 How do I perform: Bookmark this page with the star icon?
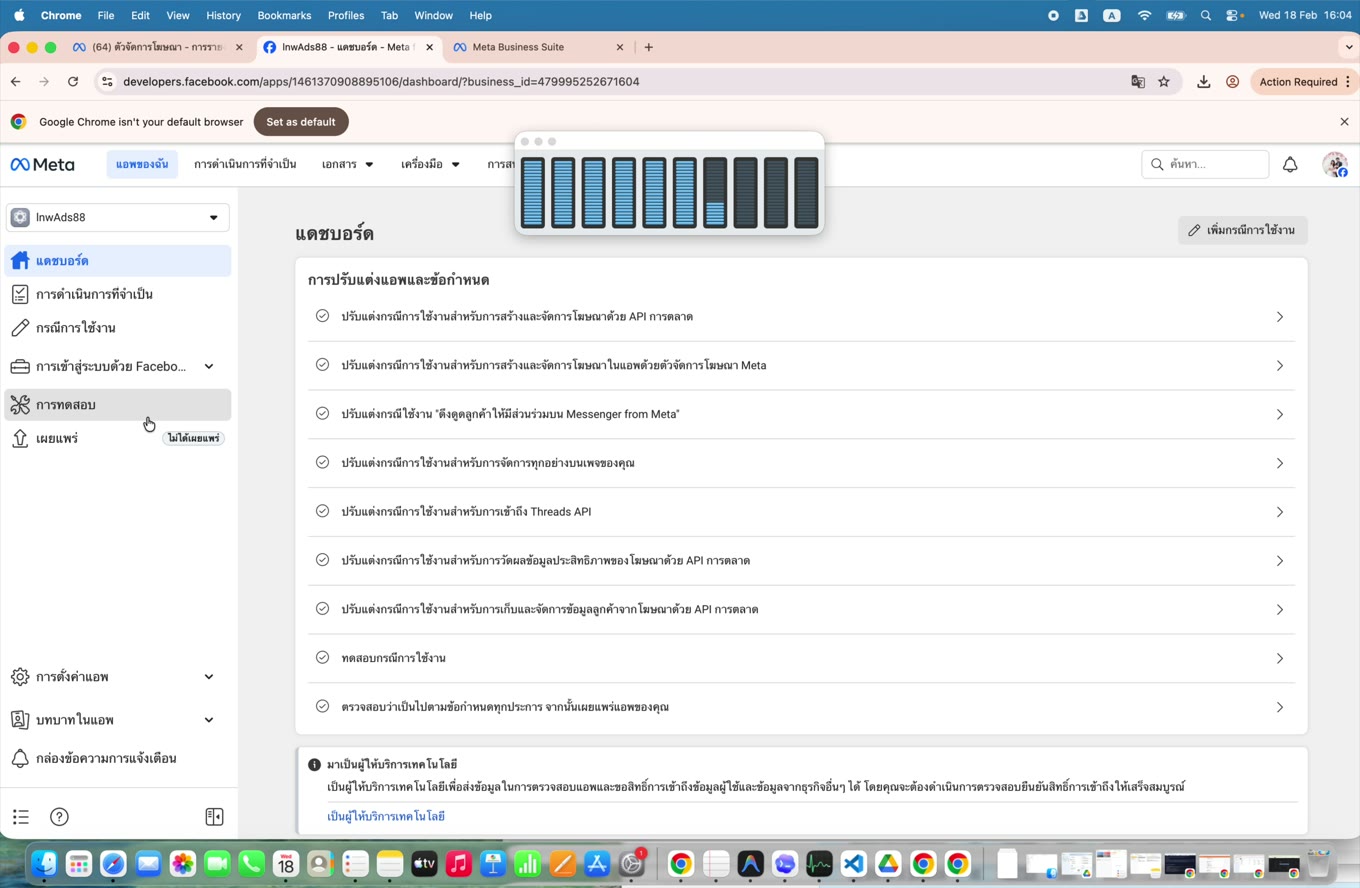(1164, 82)
